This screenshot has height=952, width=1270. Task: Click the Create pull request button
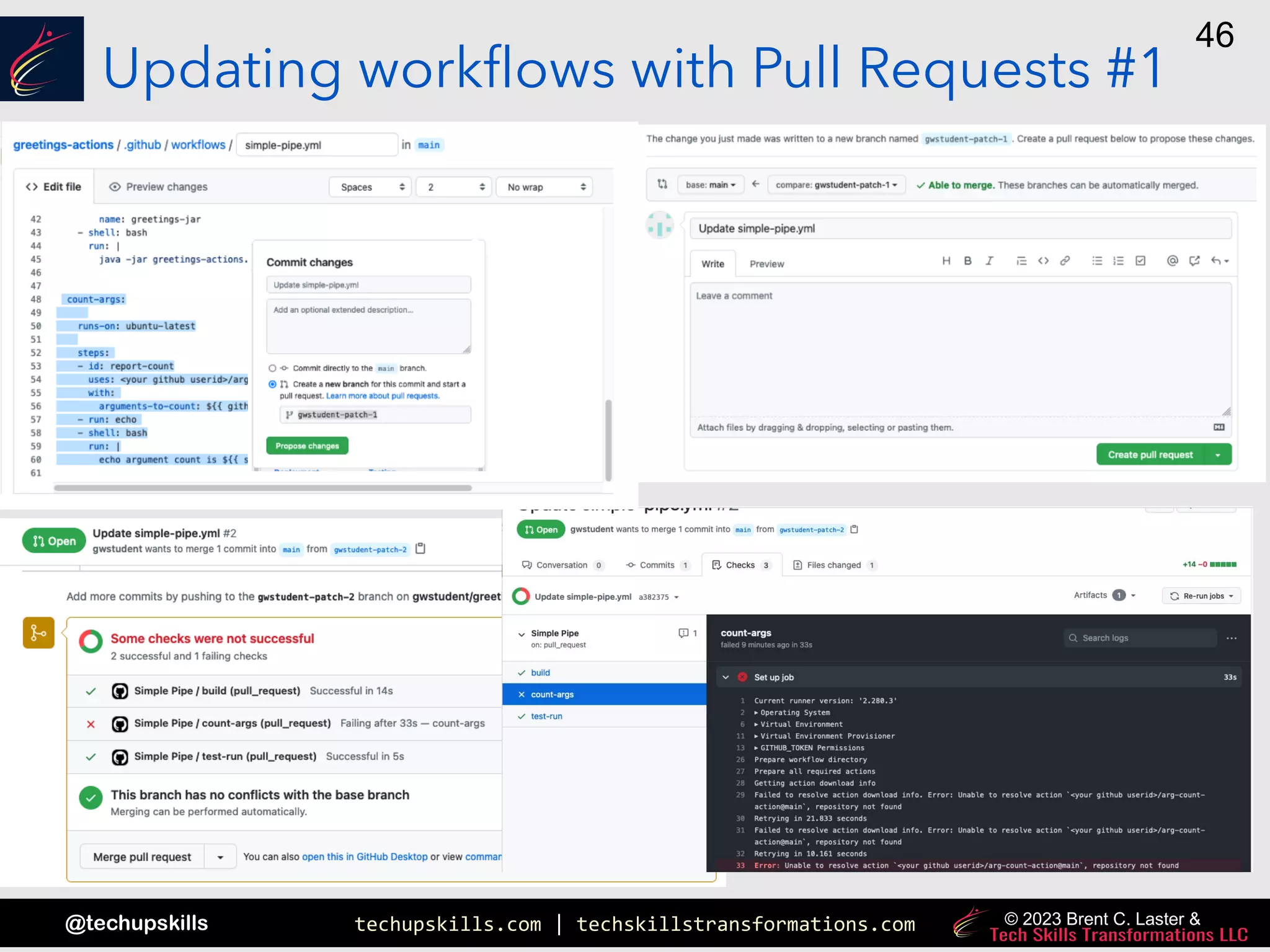point(1150,455)
